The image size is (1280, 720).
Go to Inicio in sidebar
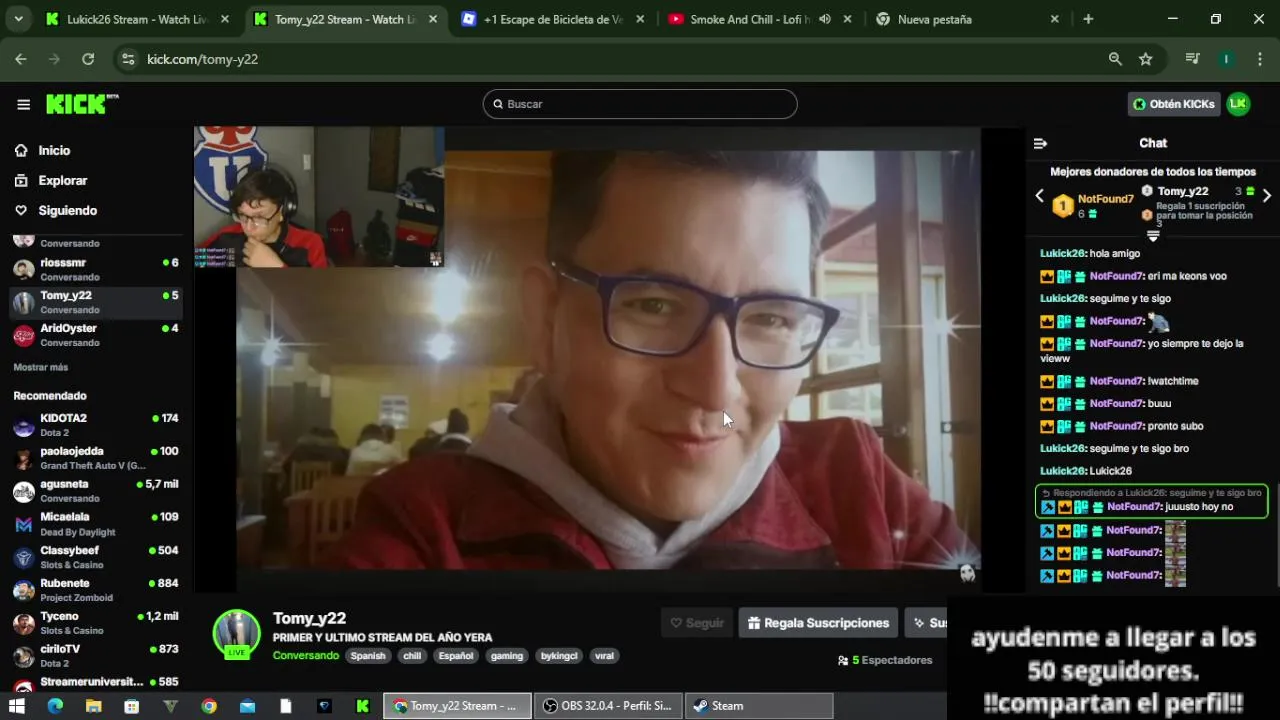click(x=54, y=150)
